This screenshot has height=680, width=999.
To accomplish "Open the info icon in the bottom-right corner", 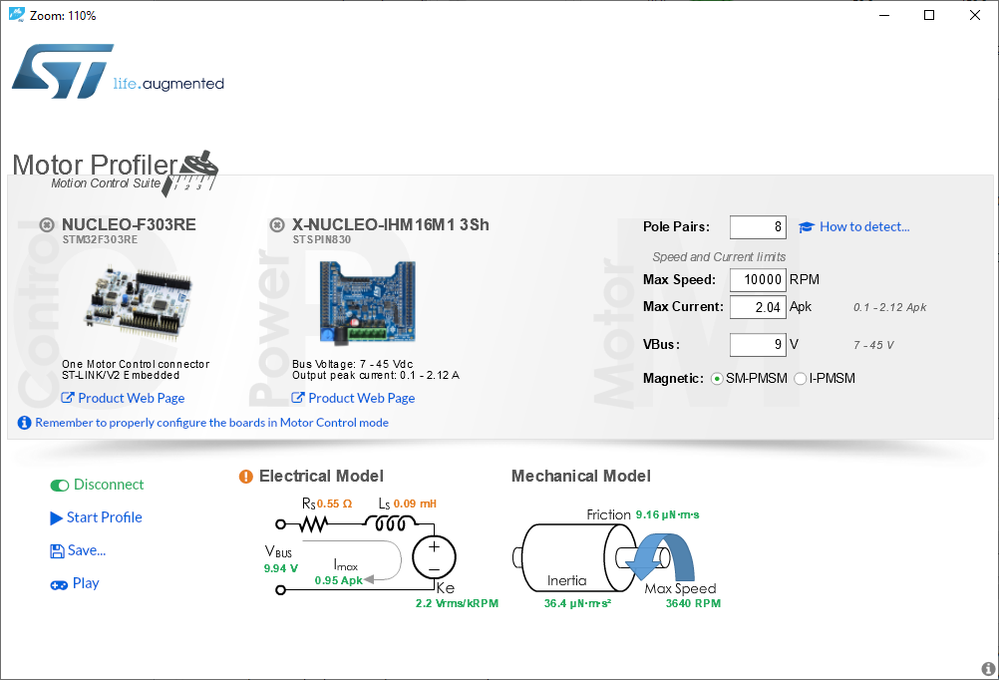I will point(988,669).
